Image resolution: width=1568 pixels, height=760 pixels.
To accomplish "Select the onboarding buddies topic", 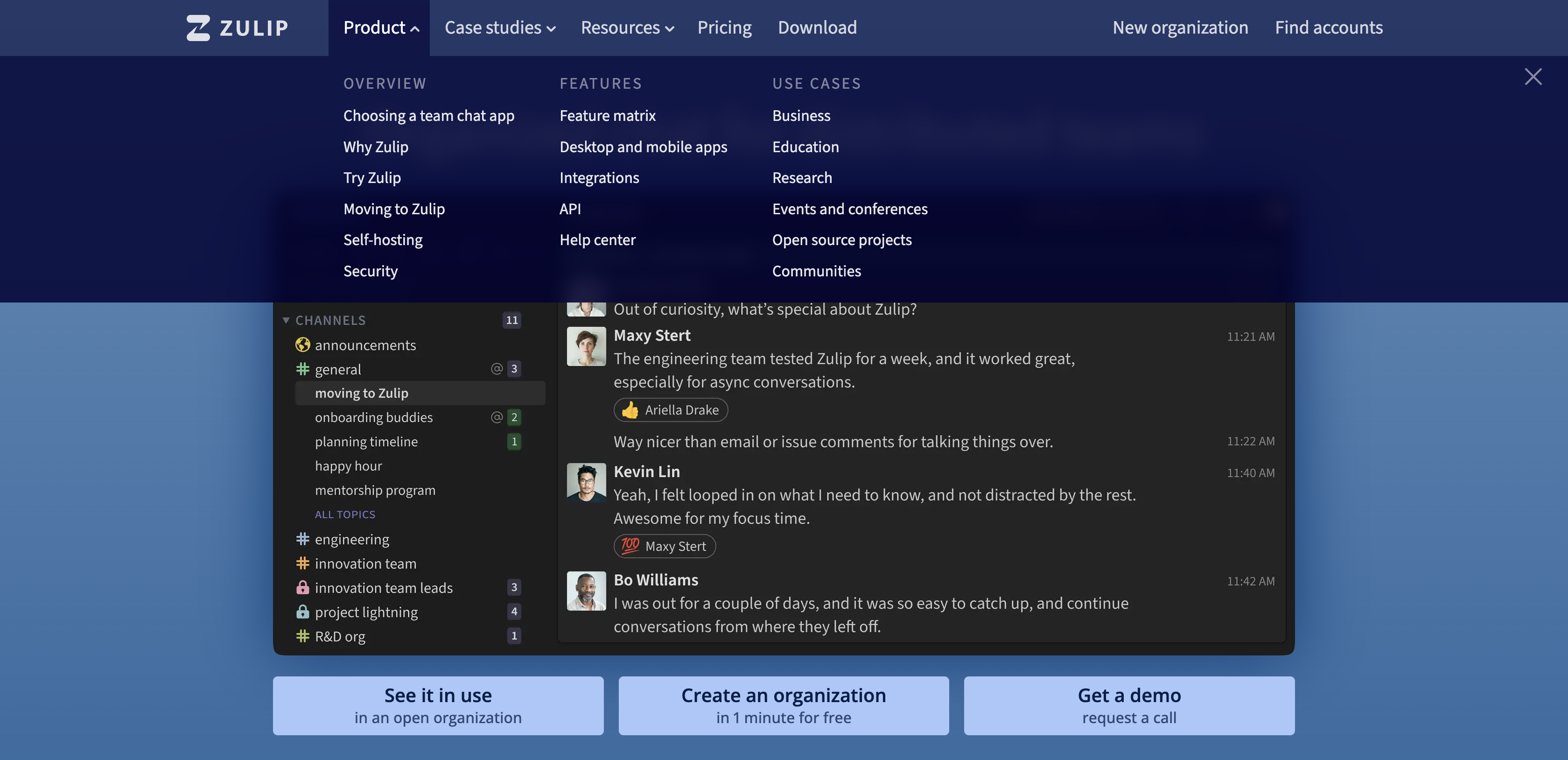I will point(373,417).
